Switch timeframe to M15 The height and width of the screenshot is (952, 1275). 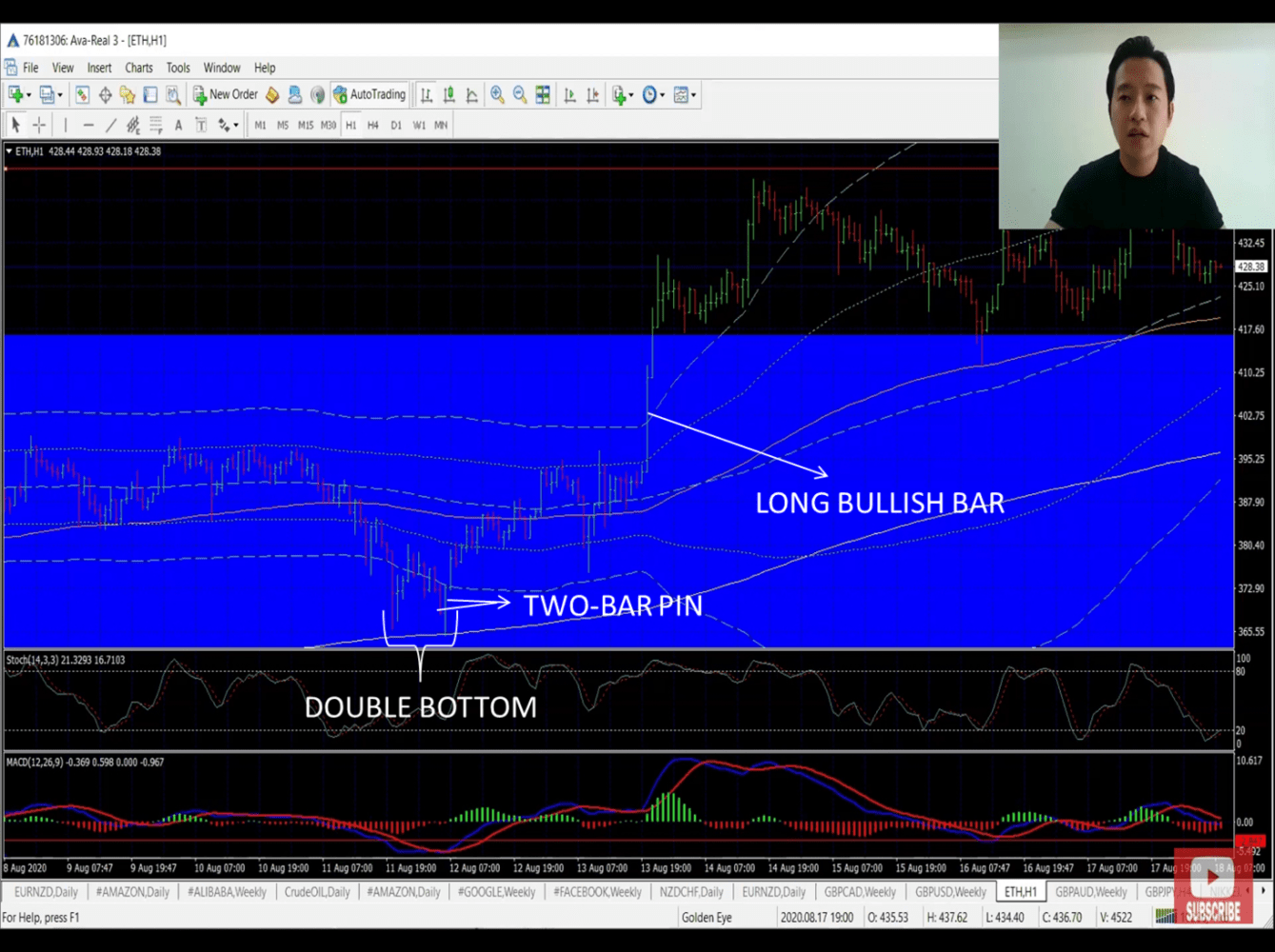pyautogui.click(x=306, y=125)
